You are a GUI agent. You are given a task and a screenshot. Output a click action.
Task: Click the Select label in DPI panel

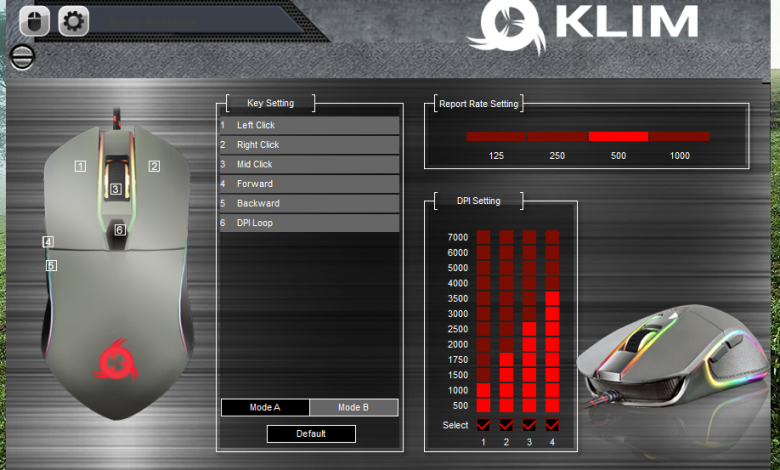(455, 425)
